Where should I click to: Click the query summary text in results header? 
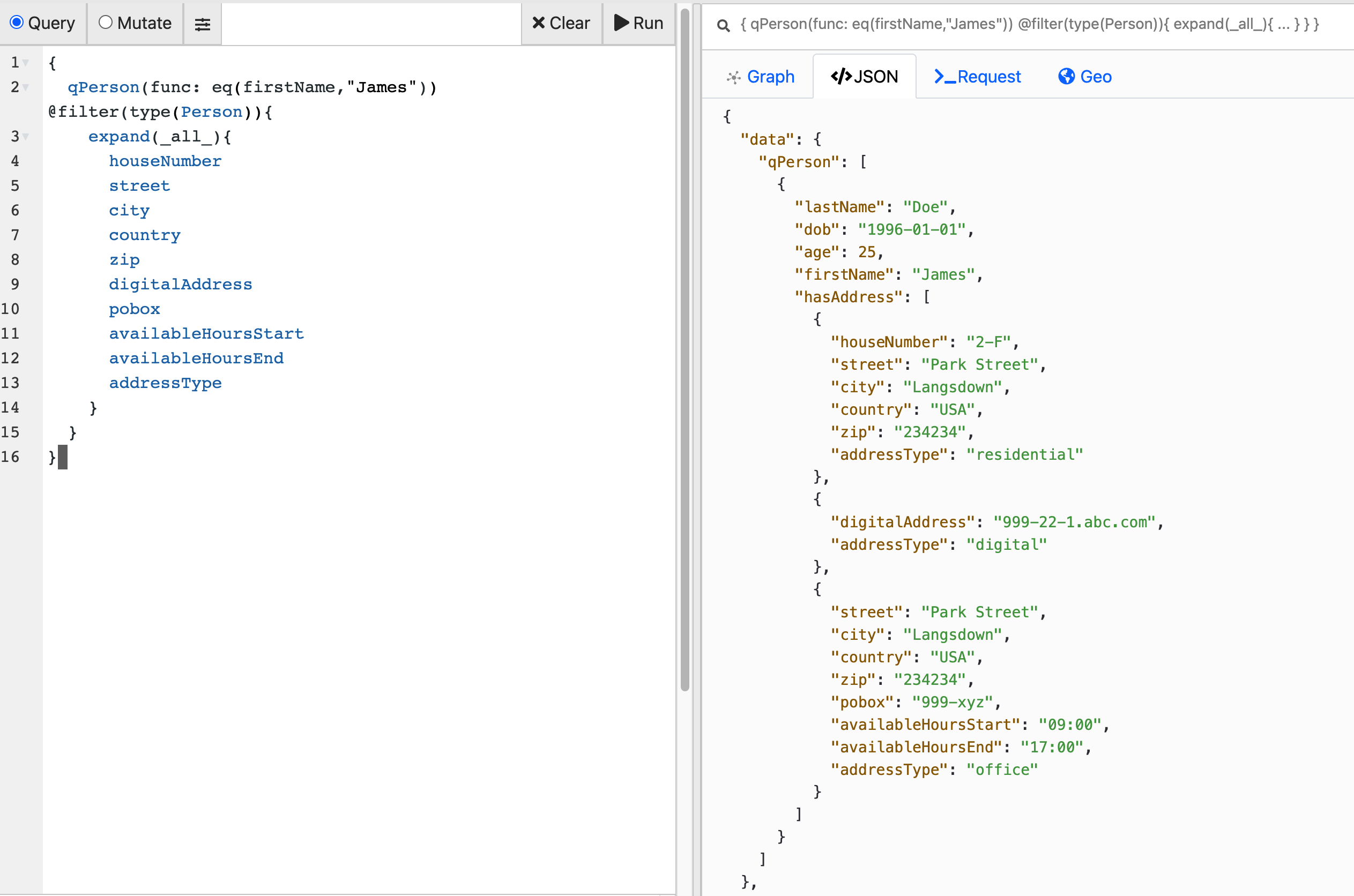(x=1029, y=24)
